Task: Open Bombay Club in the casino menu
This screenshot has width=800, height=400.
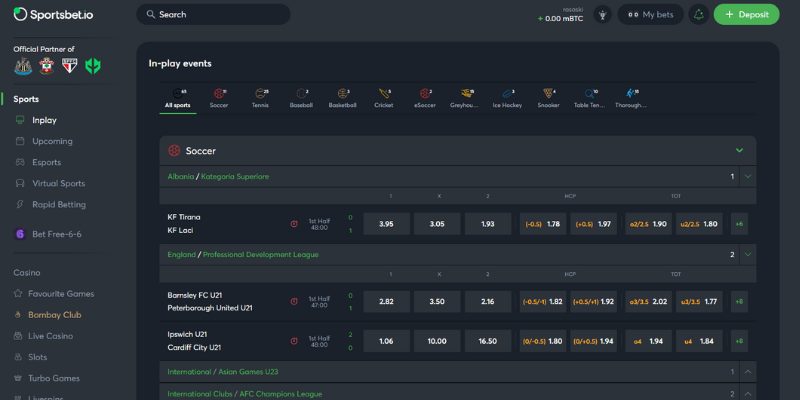Action: (55, 315)
